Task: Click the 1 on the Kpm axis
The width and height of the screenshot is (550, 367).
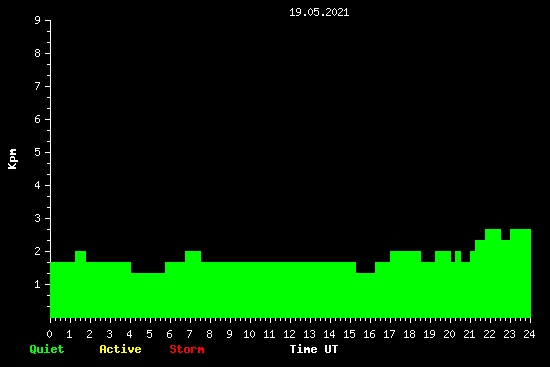Action: click(x=38, y=284)
